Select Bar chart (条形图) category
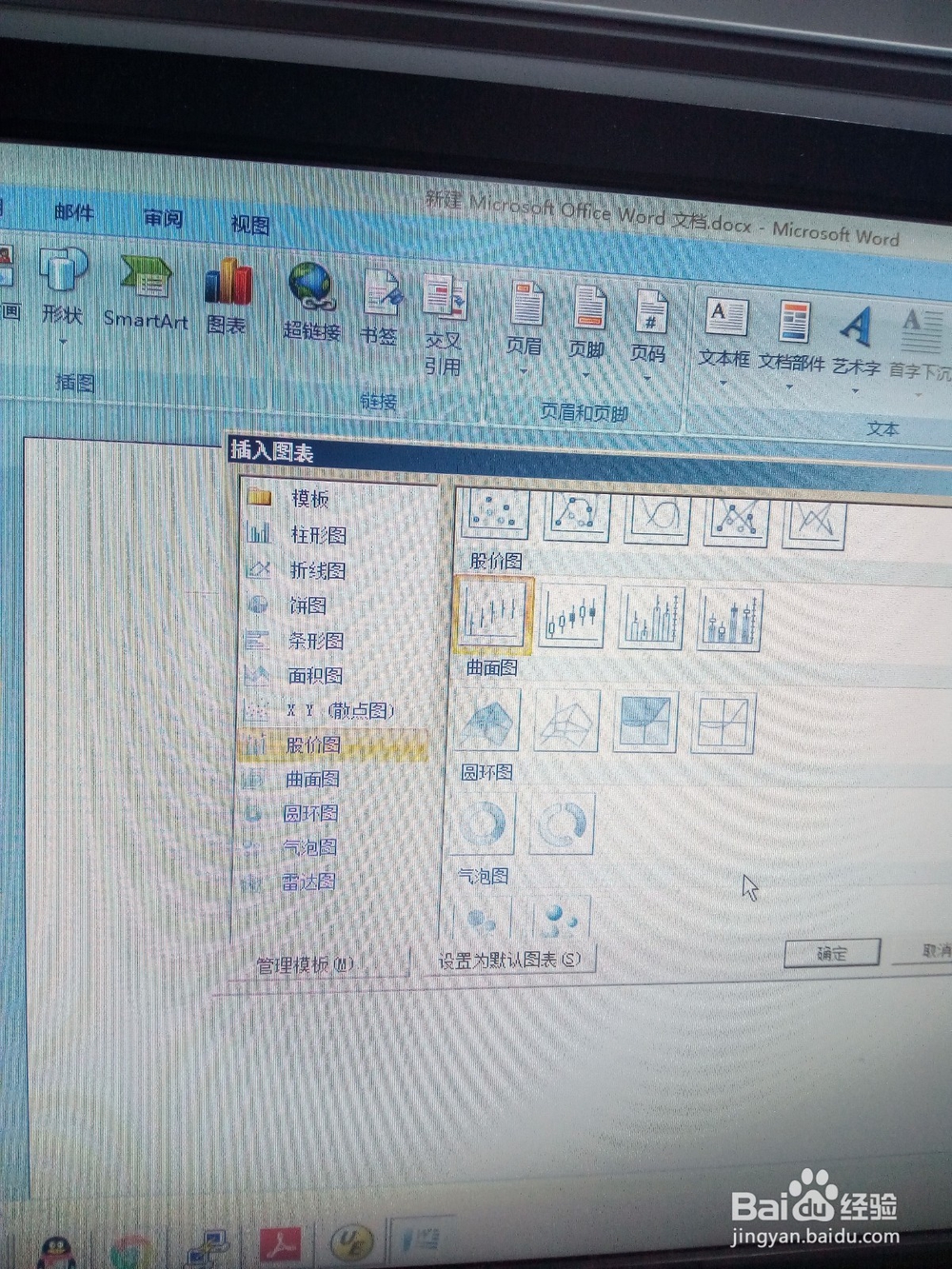This screenshot has height=1269, width=952. (335, 641)
